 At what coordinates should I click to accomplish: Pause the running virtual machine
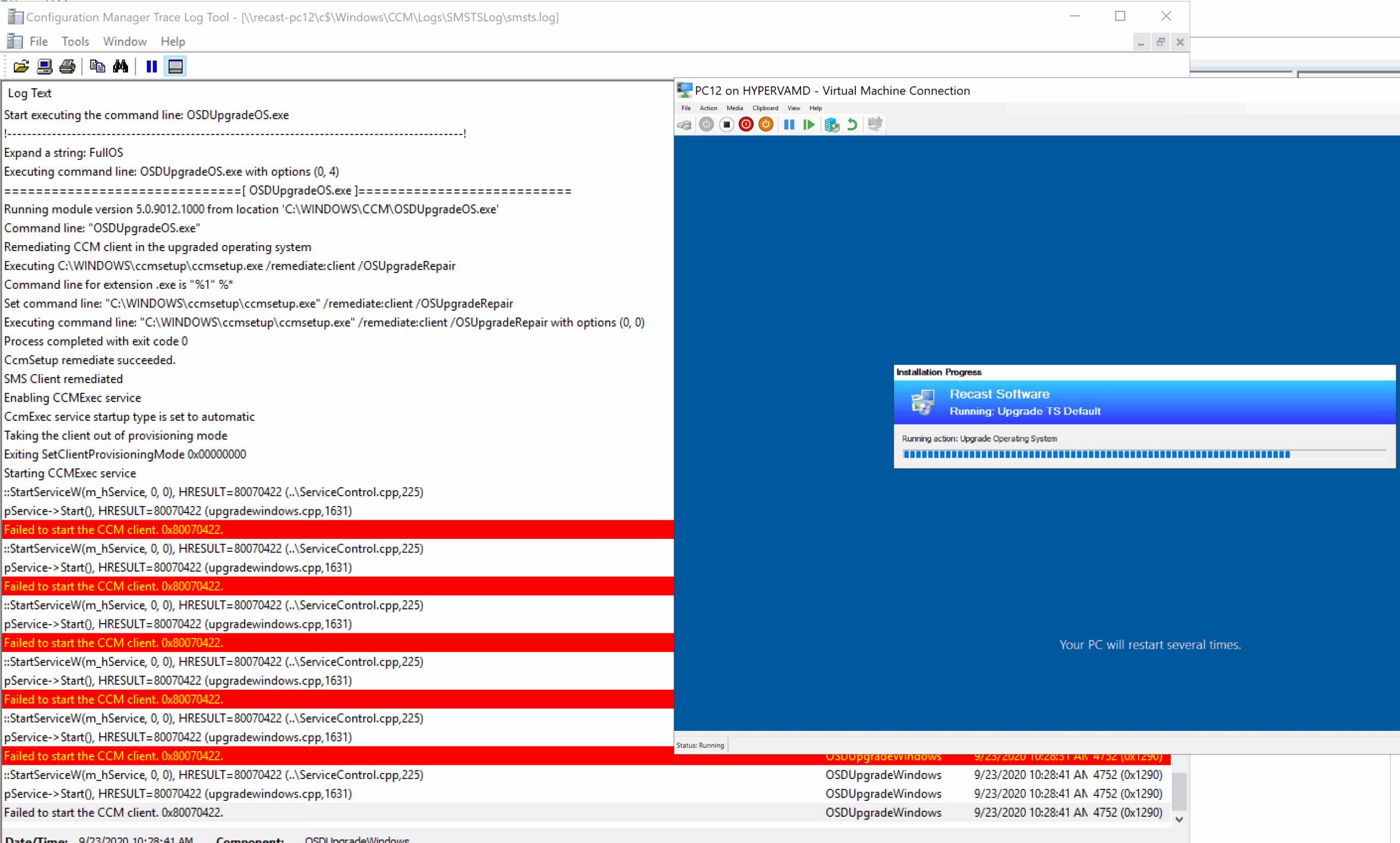pyautogui.click(x=789, y=124)
